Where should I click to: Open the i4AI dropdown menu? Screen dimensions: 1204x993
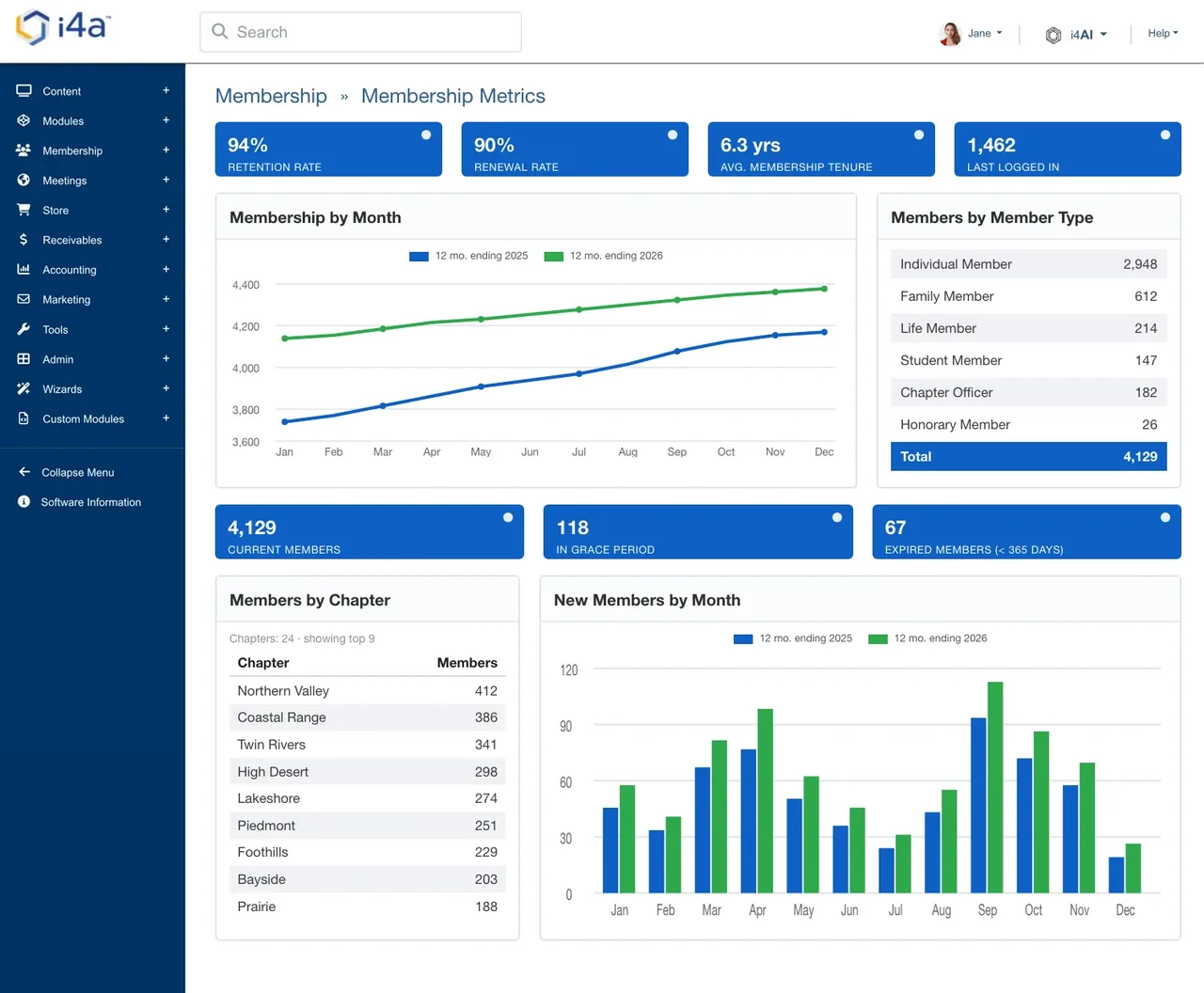1088,35
